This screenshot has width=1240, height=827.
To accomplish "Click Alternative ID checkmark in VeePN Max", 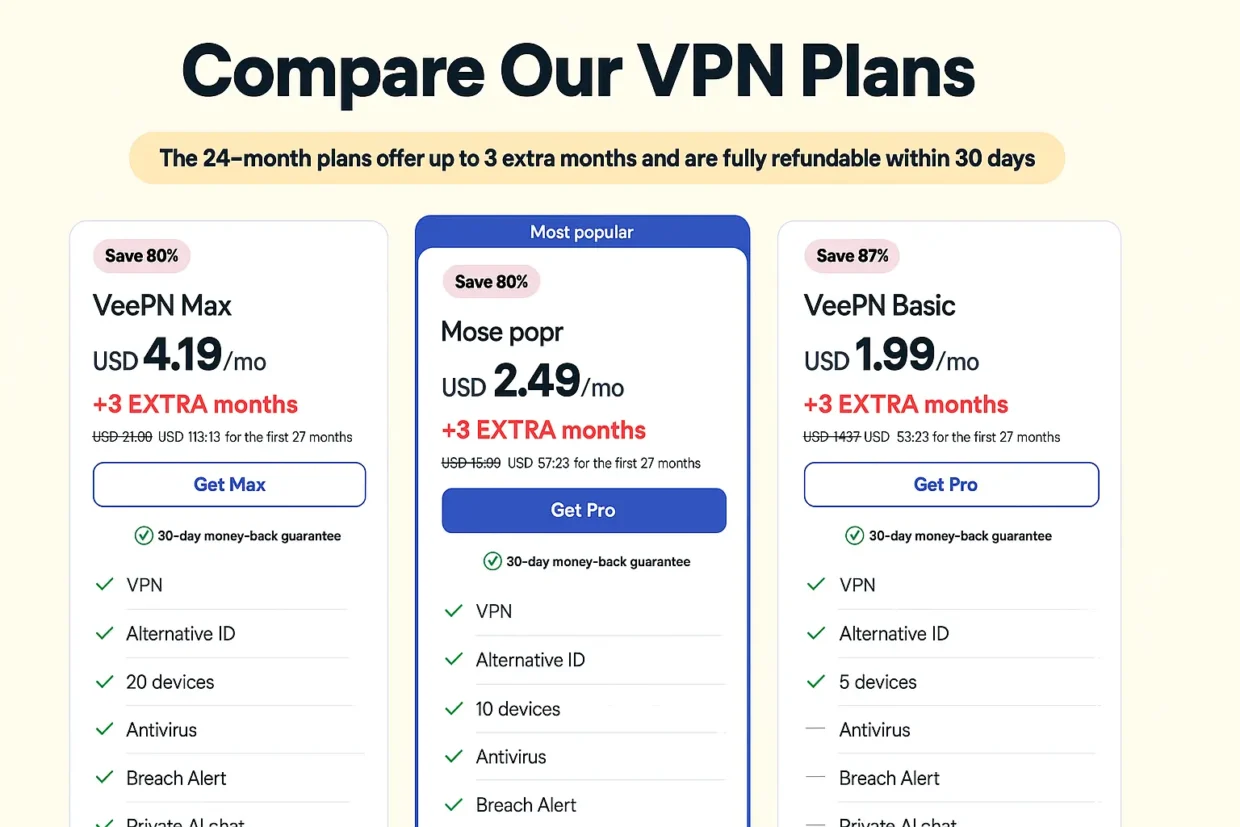I will tap(104, 633).
